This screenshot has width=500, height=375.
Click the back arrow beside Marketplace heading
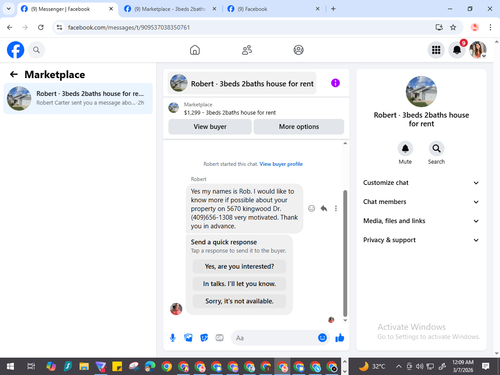click(14, 74)
